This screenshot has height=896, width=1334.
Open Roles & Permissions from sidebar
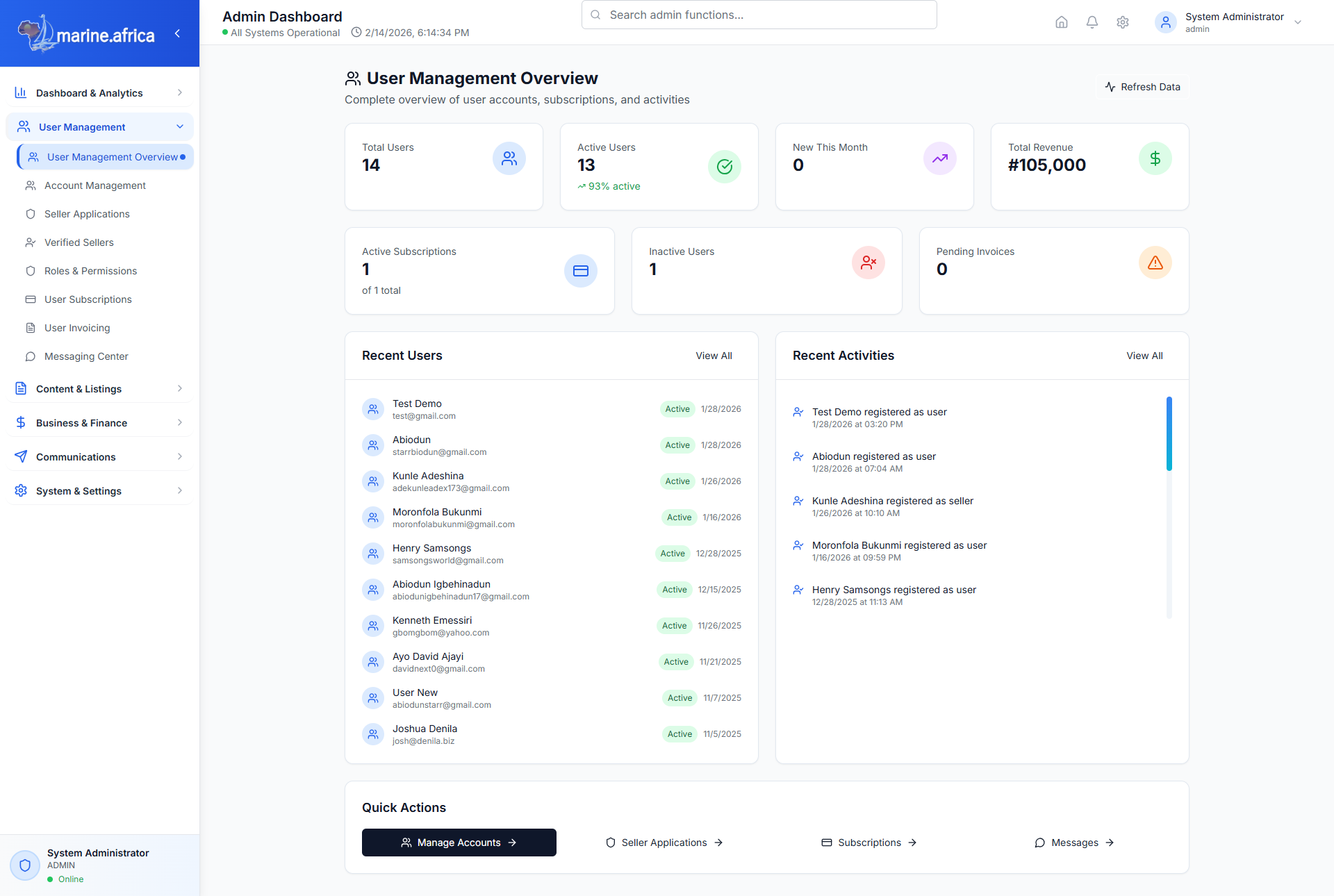(90, 271)
